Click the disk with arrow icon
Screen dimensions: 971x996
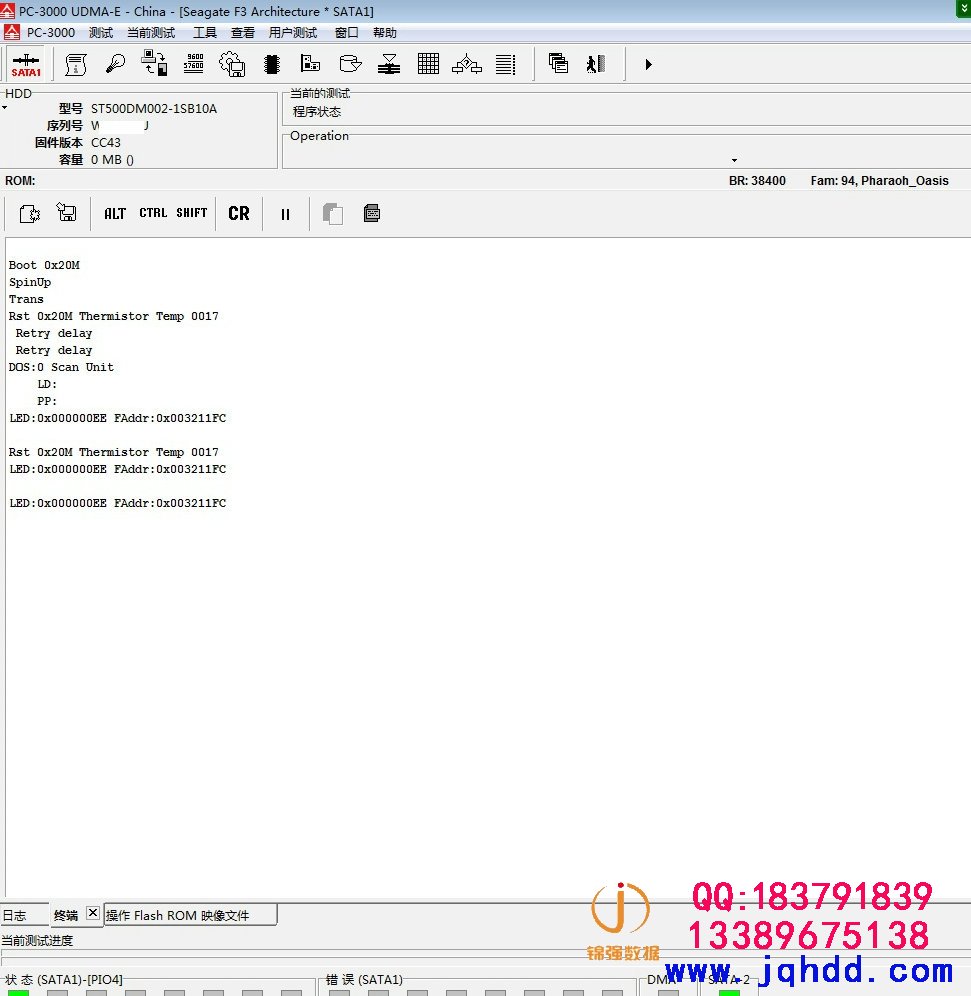pos(350,64)
